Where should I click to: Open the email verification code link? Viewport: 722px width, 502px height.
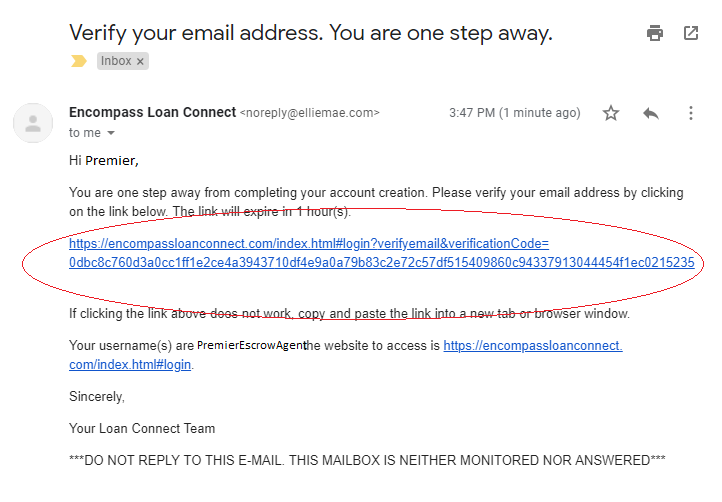pos(381,253)
